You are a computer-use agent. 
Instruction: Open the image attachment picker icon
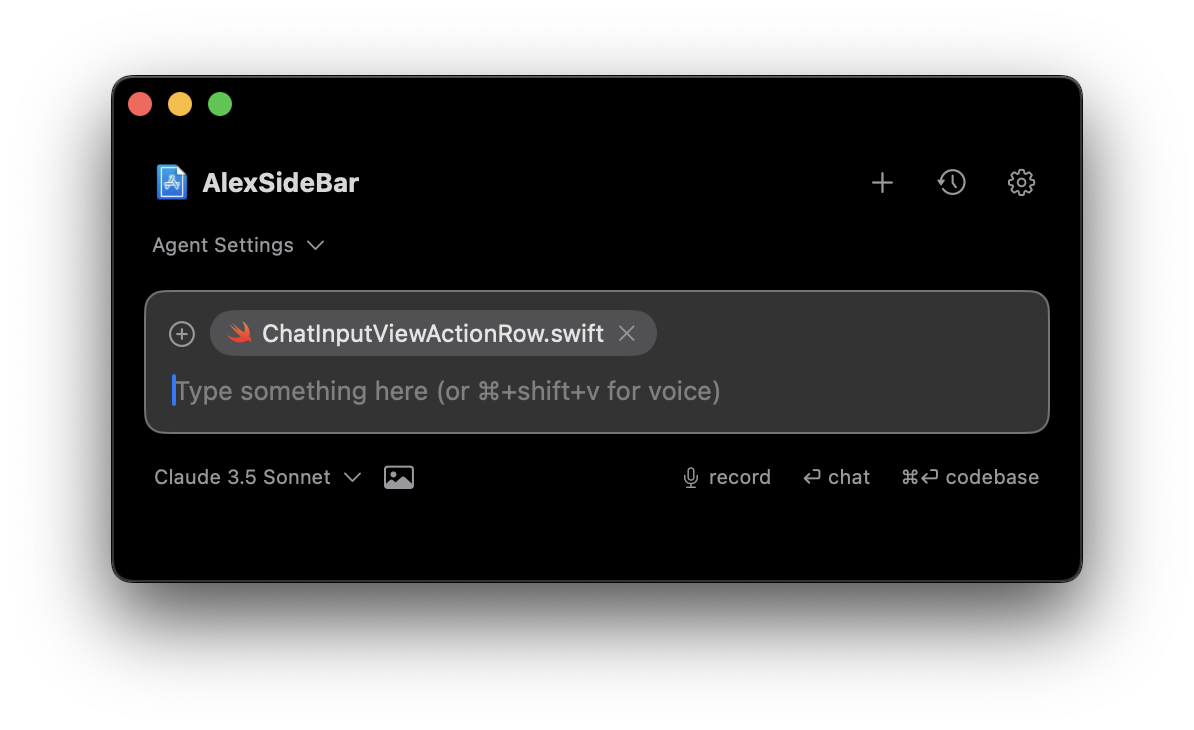pyautogui.click(x=398, y=477)
